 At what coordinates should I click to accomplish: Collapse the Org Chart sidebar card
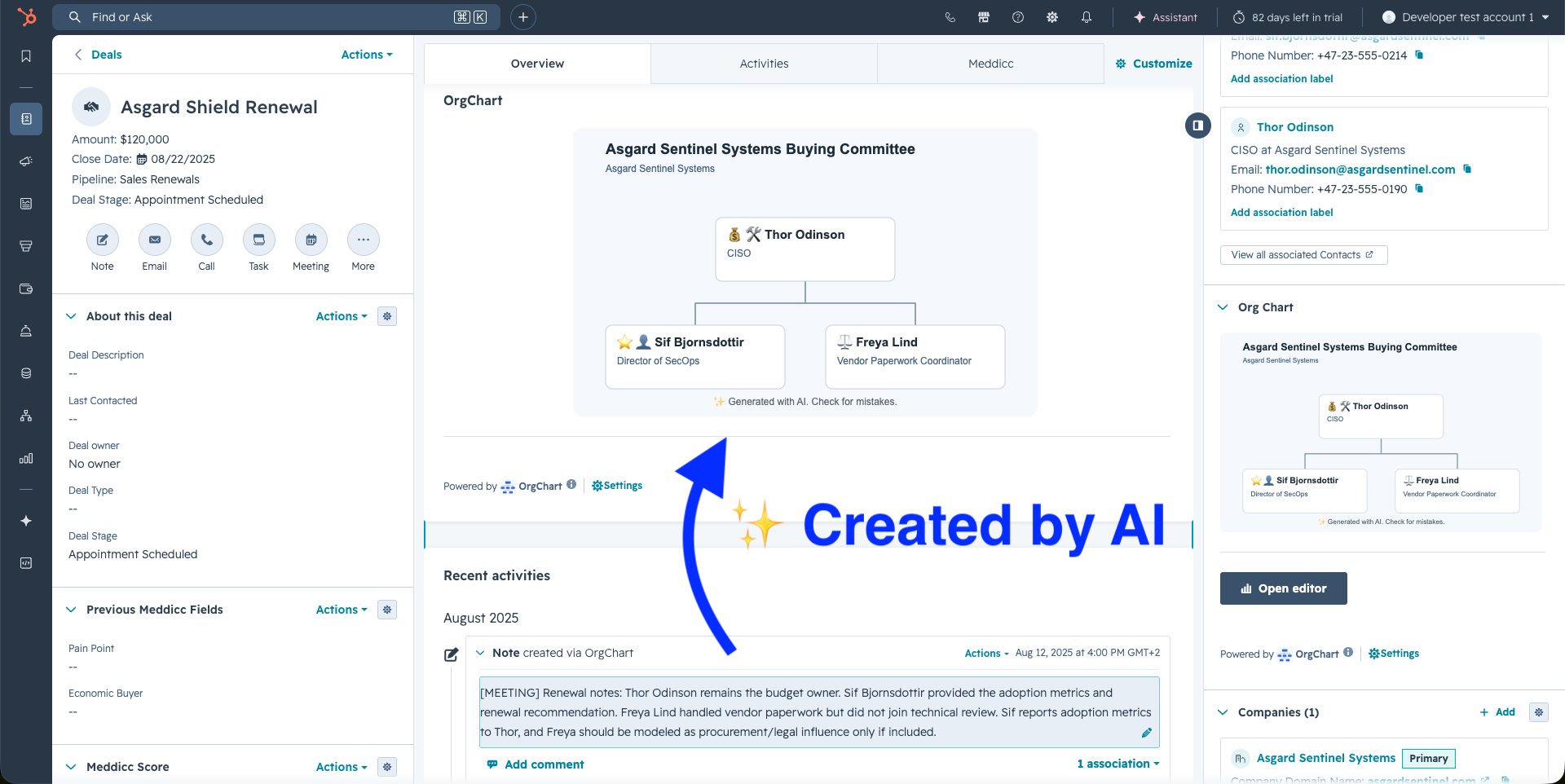1223,307
